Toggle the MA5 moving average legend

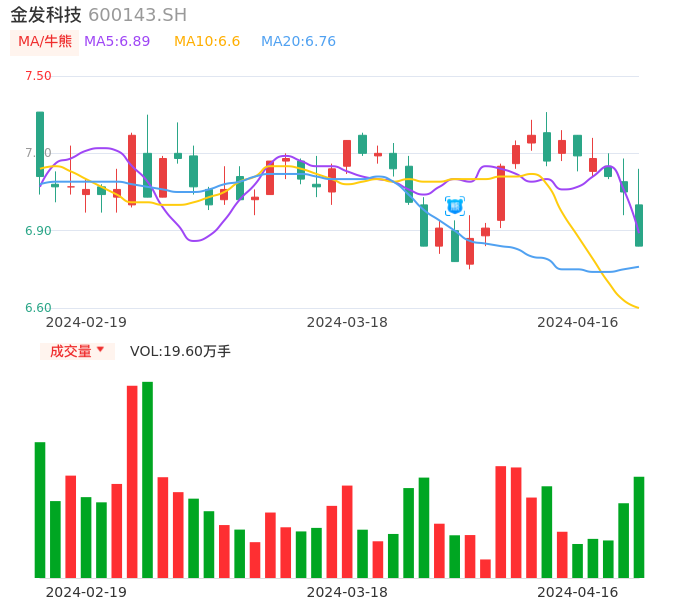pyautogui.click(x=117, y=42)
